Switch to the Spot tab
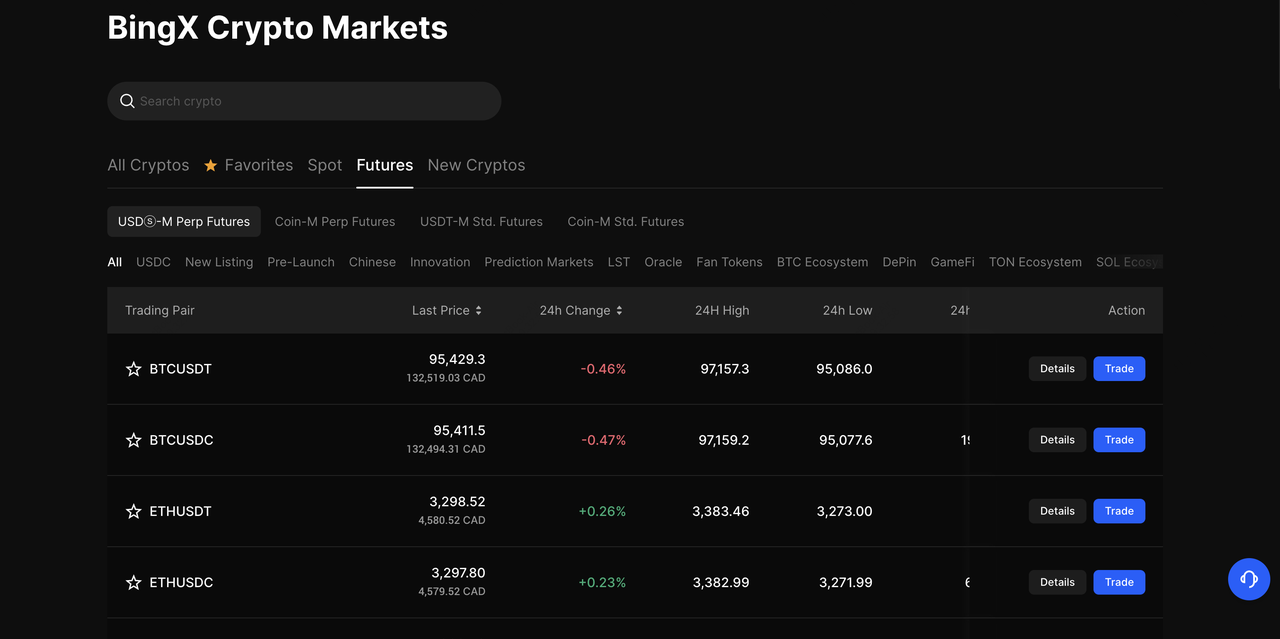 point(324,165)
